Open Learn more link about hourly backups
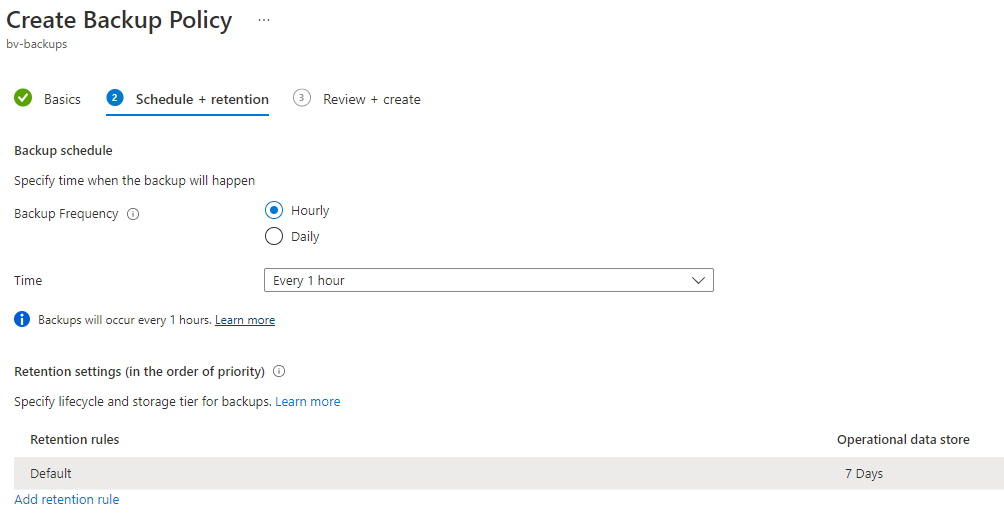The width and height of the screenshot is (1004, 520). coord(245,320)
